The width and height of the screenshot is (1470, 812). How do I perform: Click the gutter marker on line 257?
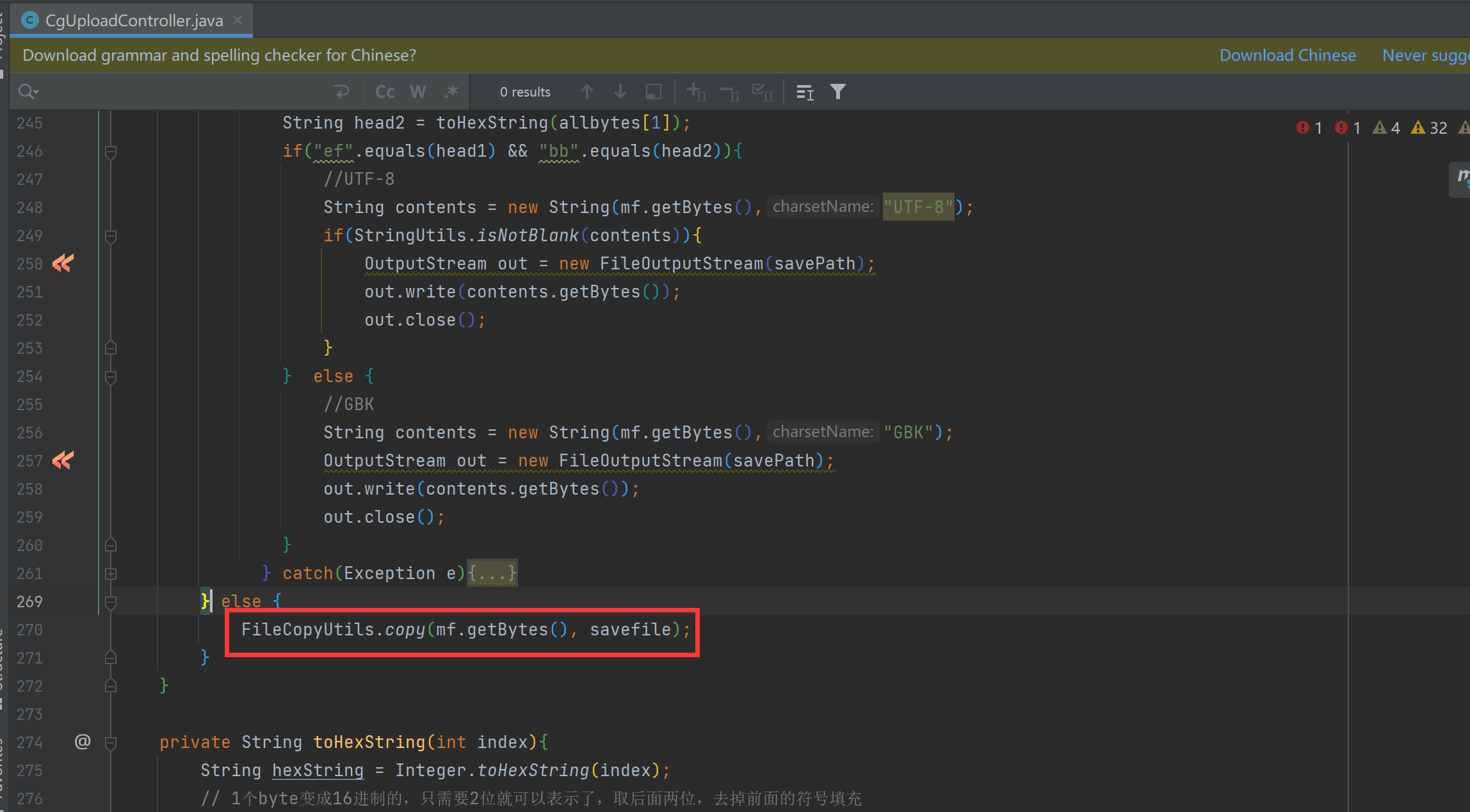[63, 460]
